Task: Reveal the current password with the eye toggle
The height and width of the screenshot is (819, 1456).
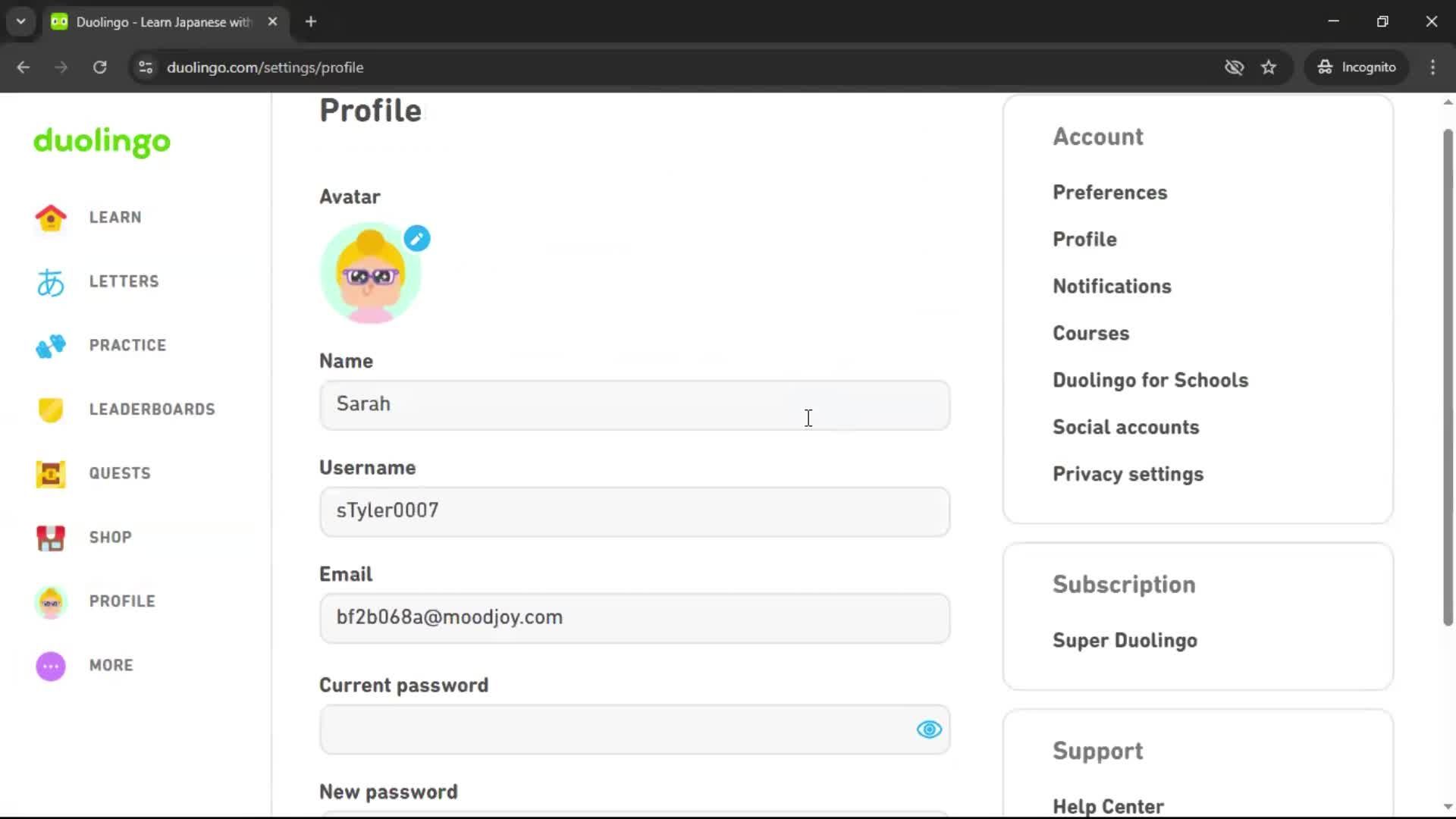Action: 929,730
